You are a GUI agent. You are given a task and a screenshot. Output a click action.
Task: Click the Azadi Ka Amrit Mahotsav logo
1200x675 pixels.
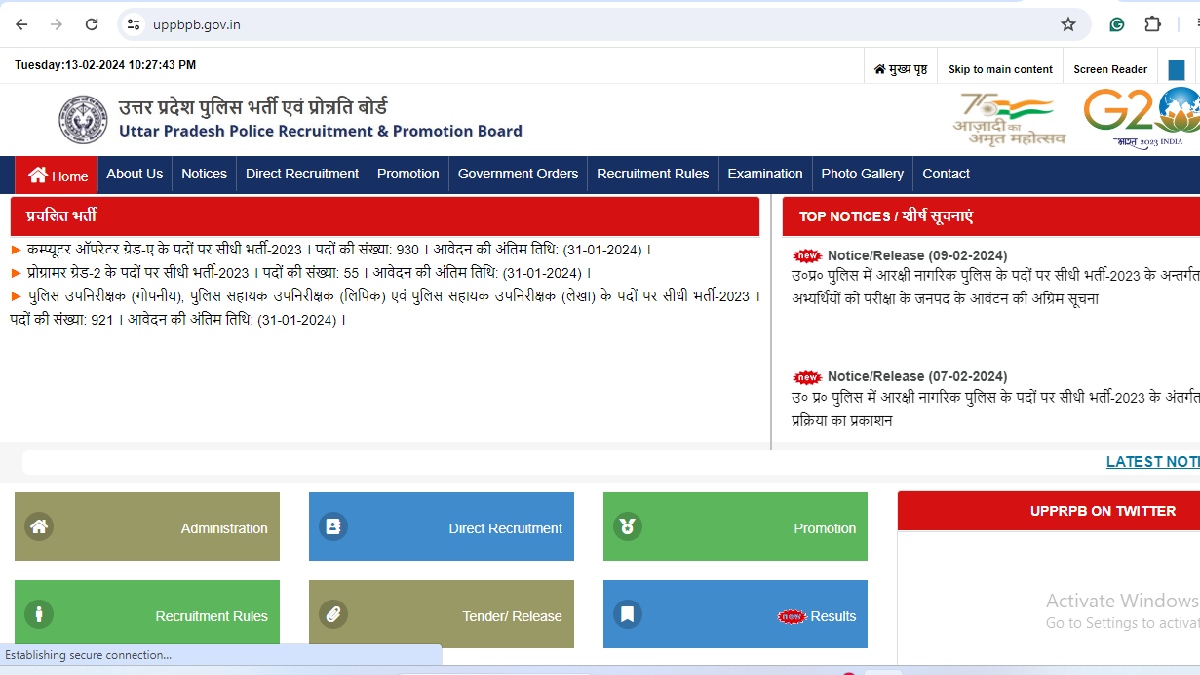(1008, 119)
